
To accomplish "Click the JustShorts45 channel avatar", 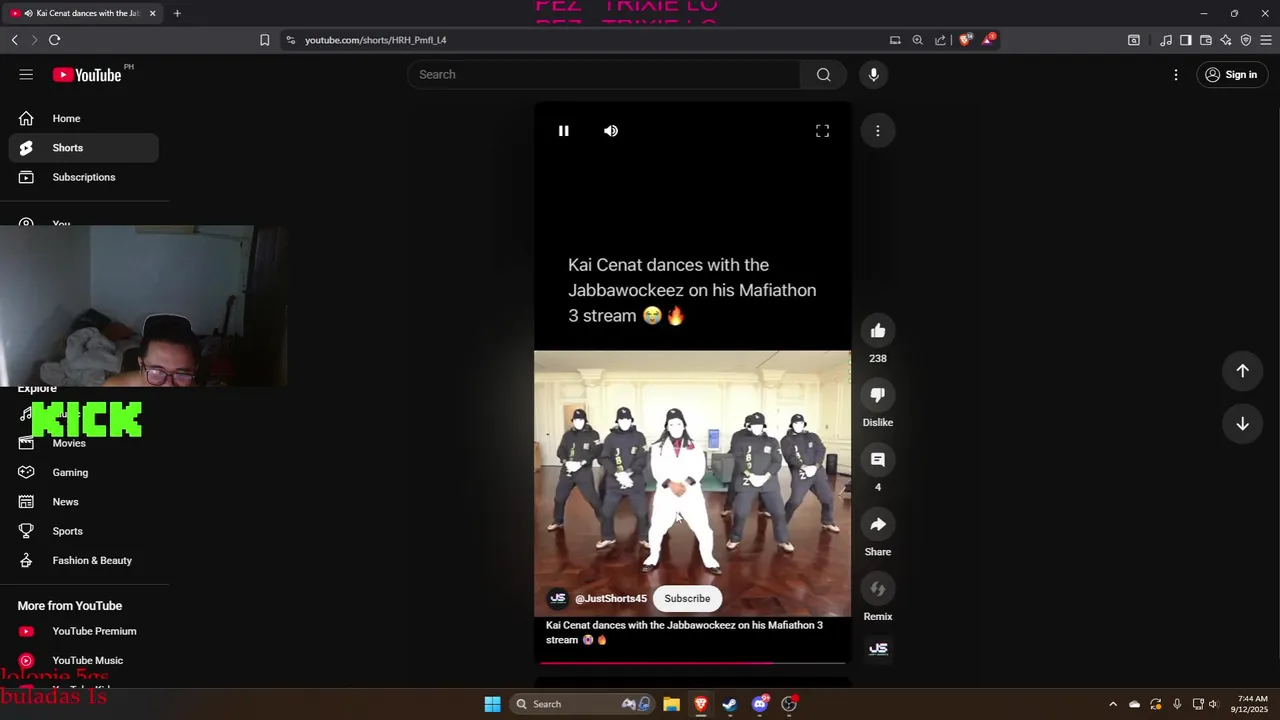I will [x=558, y=598].
